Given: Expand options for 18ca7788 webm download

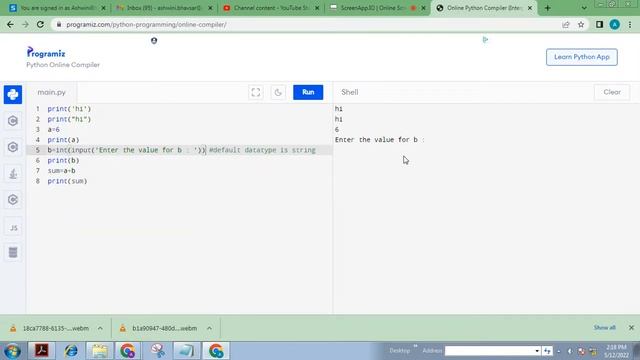Looking at the screenshot, I should (100, 328).
